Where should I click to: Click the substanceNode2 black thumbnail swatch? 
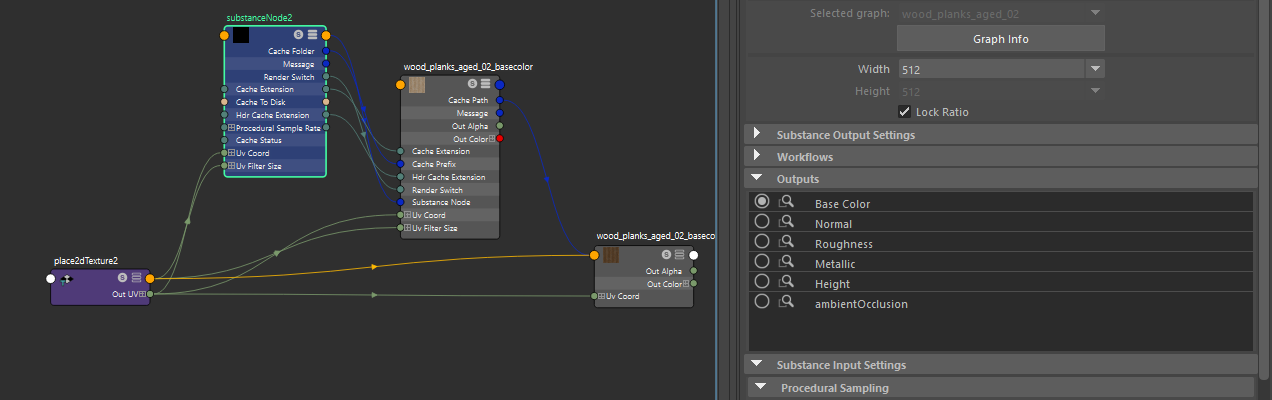(x=241, y=35)
